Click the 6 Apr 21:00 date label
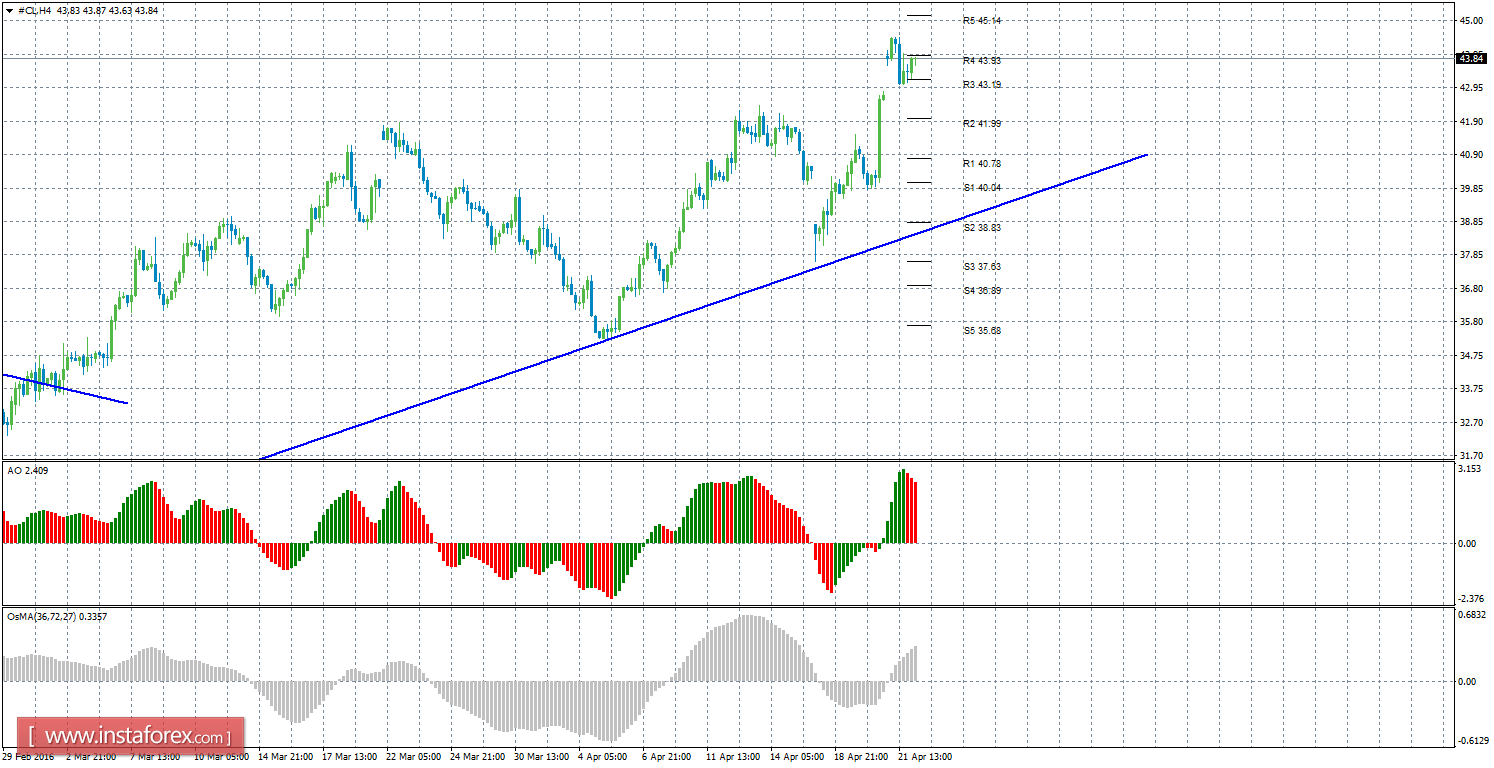This screenshot has height=768, width=1494. [x=667, y=757]
